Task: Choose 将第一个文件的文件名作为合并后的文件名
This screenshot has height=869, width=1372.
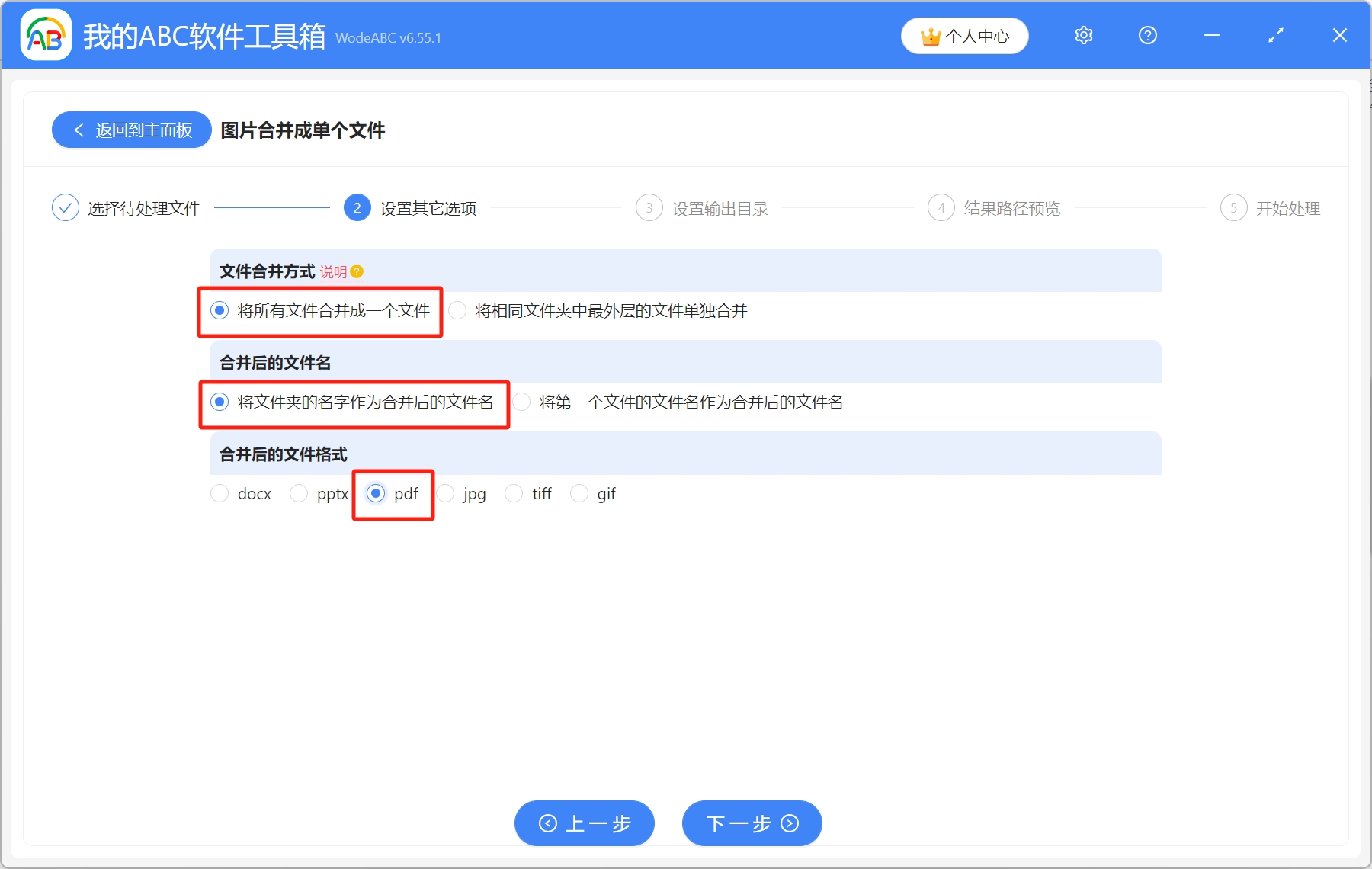Action: click(522, 402)
